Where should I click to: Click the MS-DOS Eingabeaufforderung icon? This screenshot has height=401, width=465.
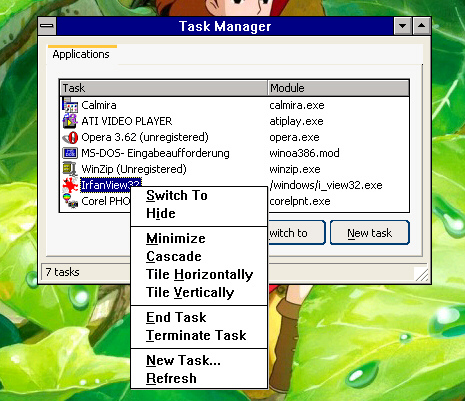(70, 153)
